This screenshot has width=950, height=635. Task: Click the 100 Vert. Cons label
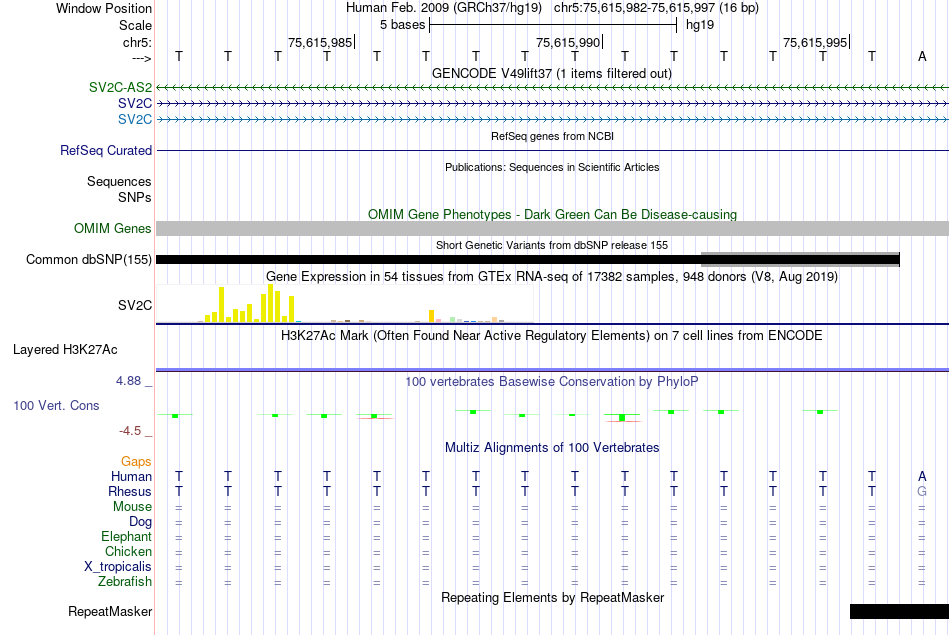pos(56,405)
